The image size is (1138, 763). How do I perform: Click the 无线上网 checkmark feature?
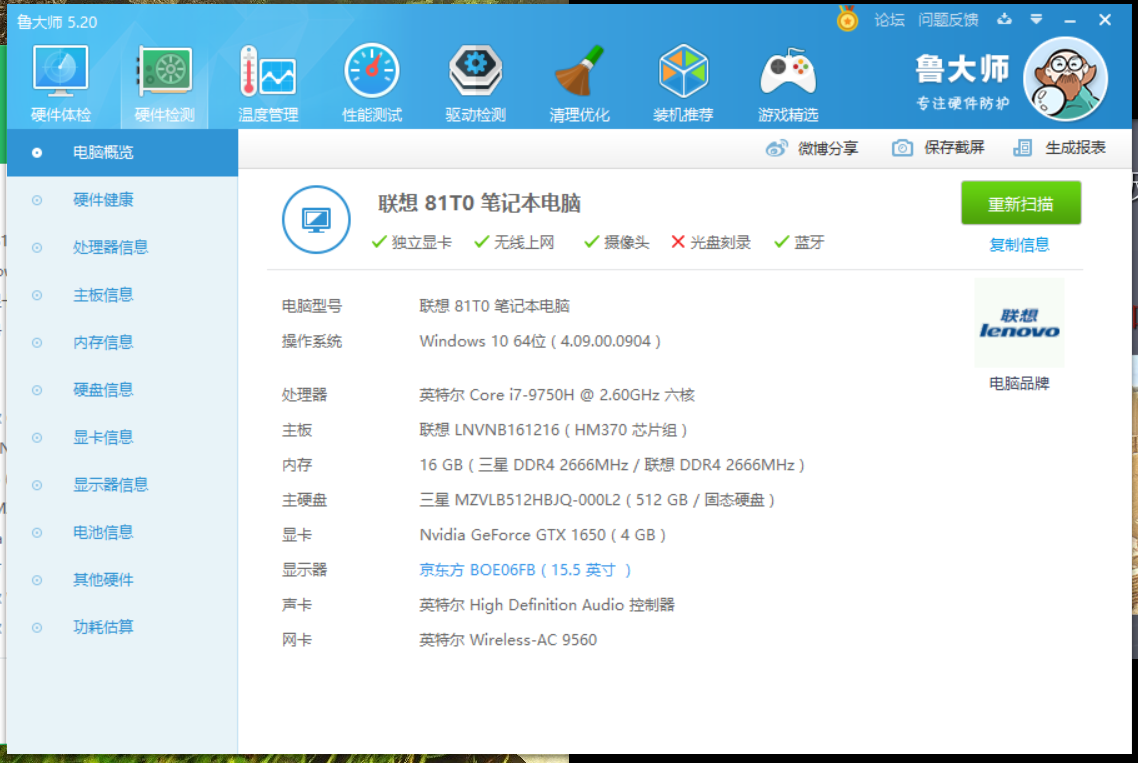[514, 242]
